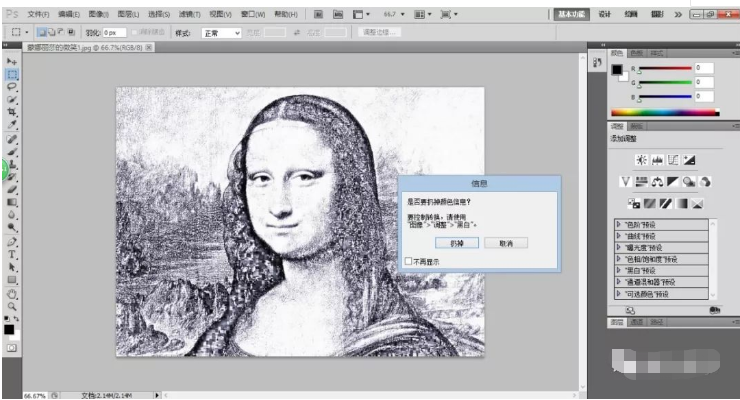The height and width of the screenshot is (400, 740).
Task: Expand the "黑白"预设 list row
Action: pos(661,271)
